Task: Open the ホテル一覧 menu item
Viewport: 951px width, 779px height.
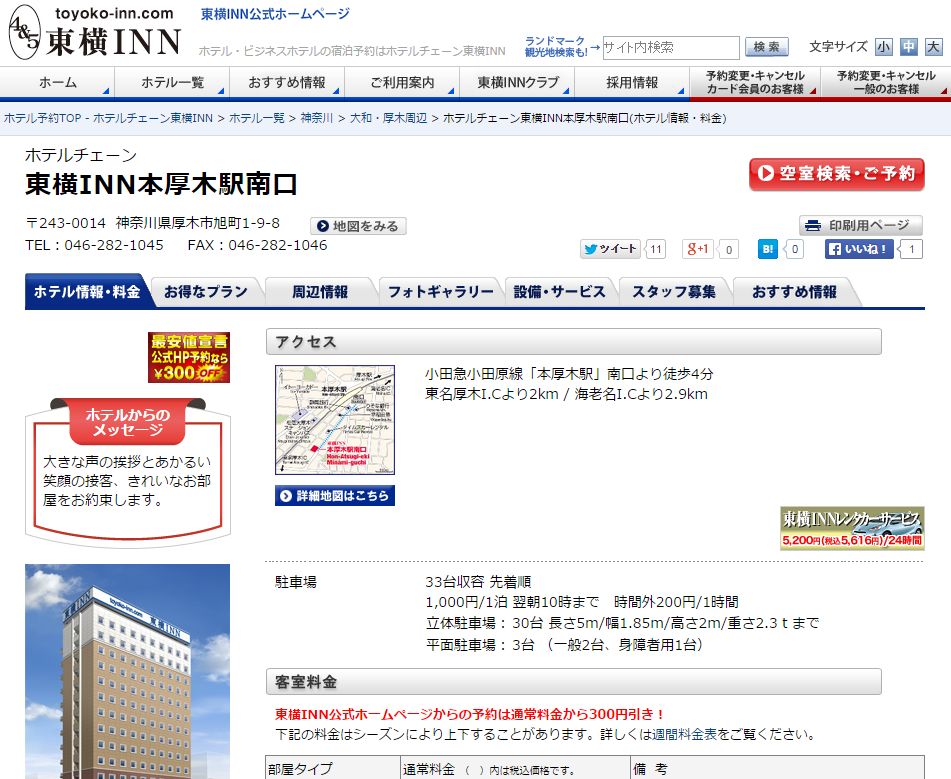Action: pos(172,83)
